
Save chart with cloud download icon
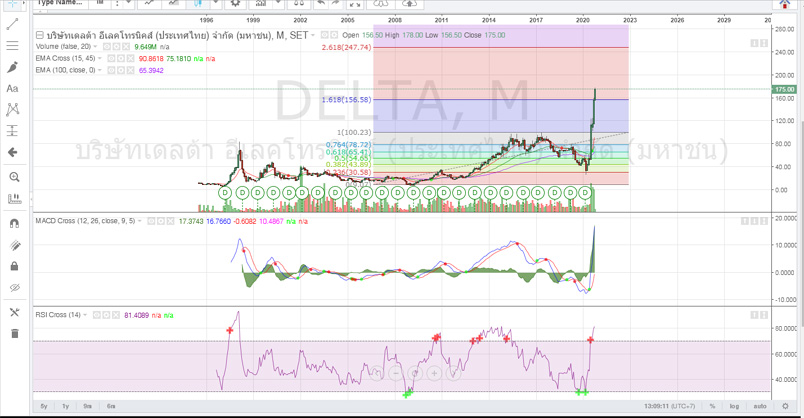click(380, 4)
